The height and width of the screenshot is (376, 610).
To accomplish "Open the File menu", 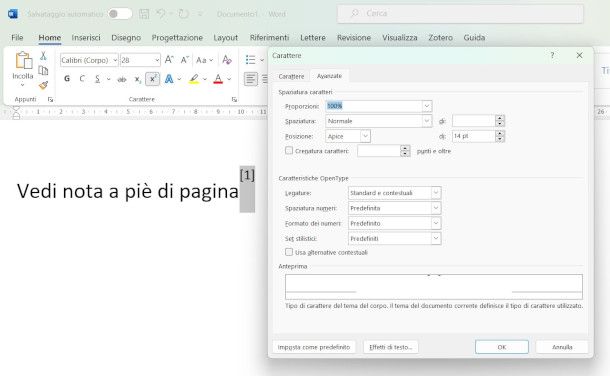I will tap(17, 38).
